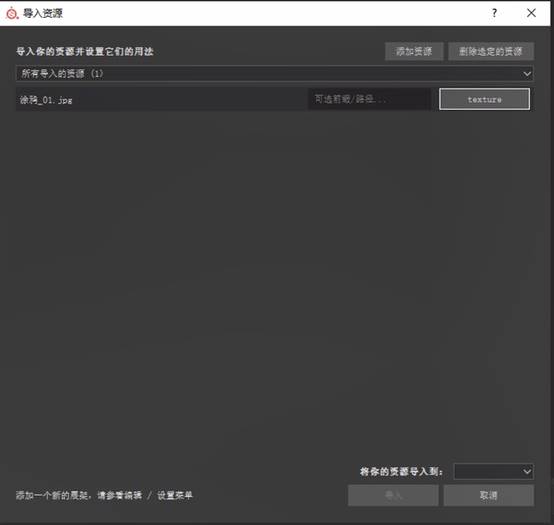Click the Substance Painter logo in title bar
Viewport: 554px width, 525px height.
coord(12,13)
